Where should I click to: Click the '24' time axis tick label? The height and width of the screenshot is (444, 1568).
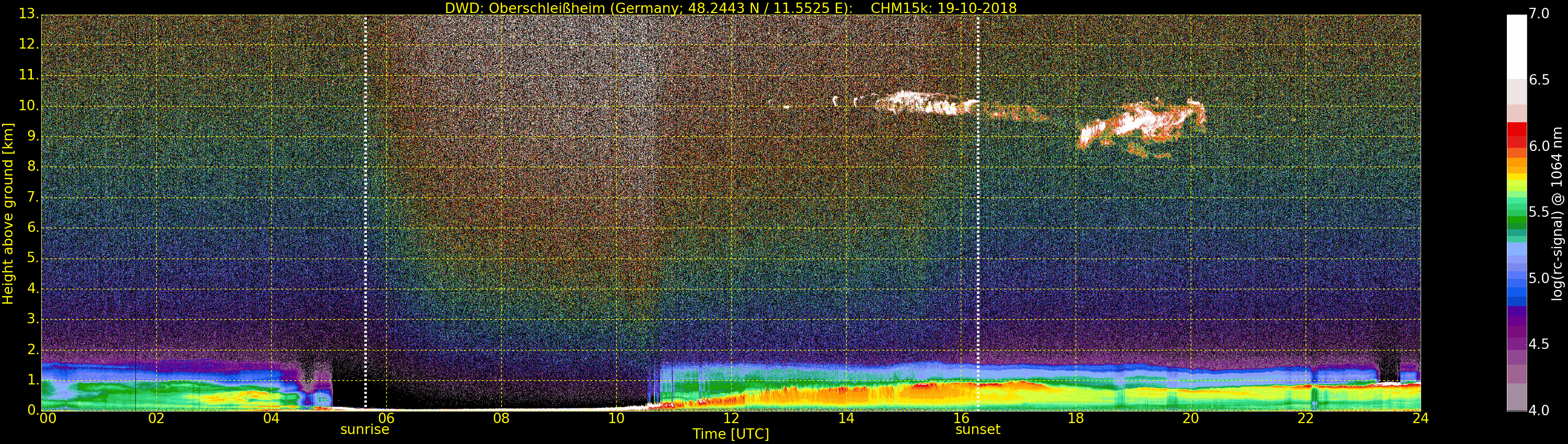pyautogui.click(x=1421, y=418)
